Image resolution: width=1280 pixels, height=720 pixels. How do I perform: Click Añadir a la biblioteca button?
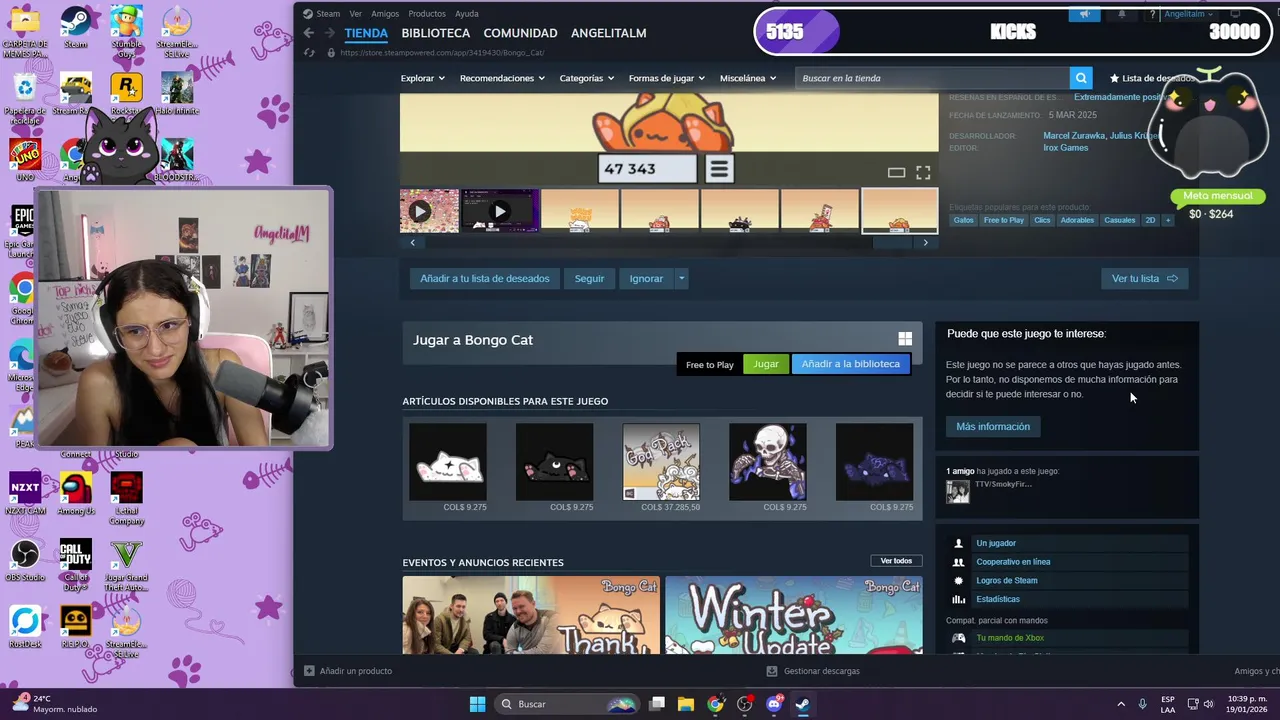[851, 364]
